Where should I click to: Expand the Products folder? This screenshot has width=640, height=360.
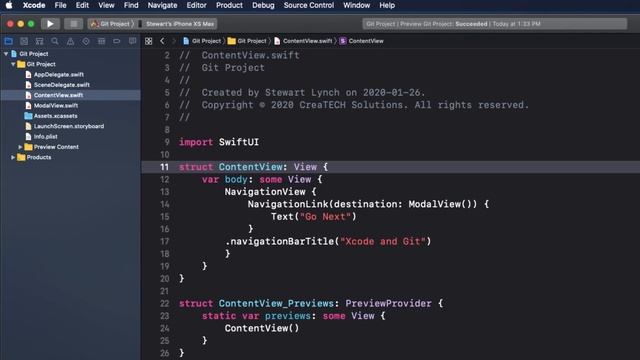pyautogui.click(x=13, y=157)
